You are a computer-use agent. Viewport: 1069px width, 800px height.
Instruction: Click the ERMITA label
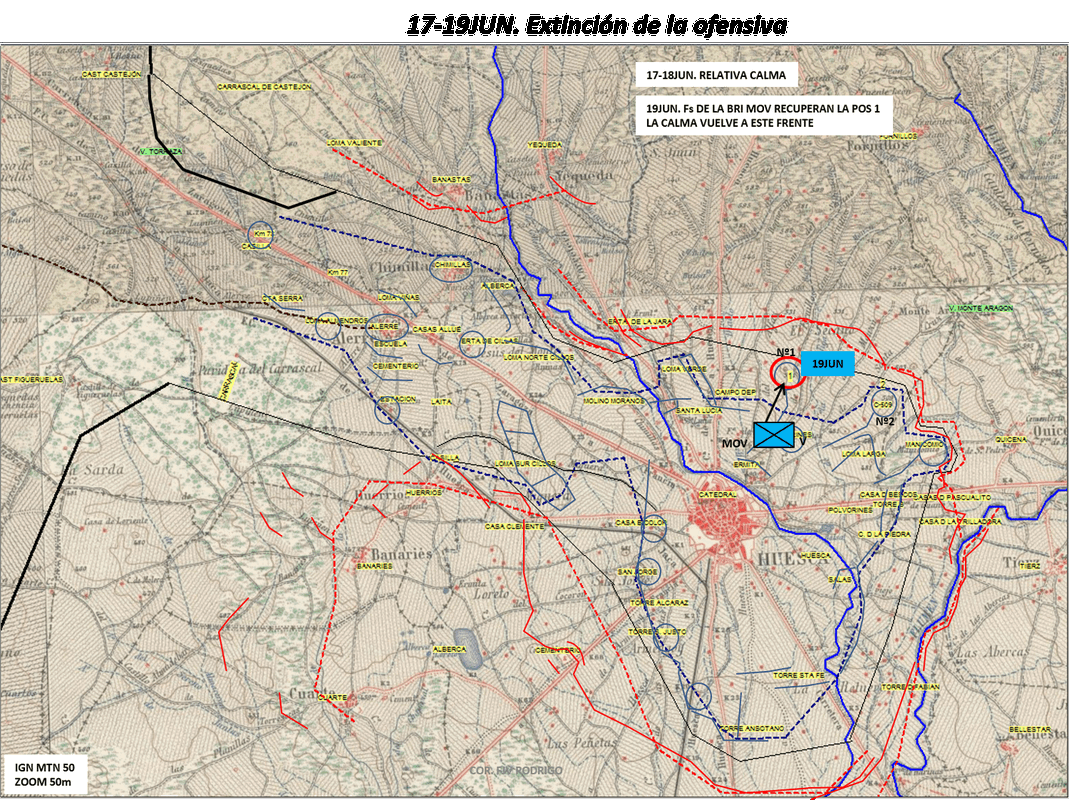tap(747, 464)
